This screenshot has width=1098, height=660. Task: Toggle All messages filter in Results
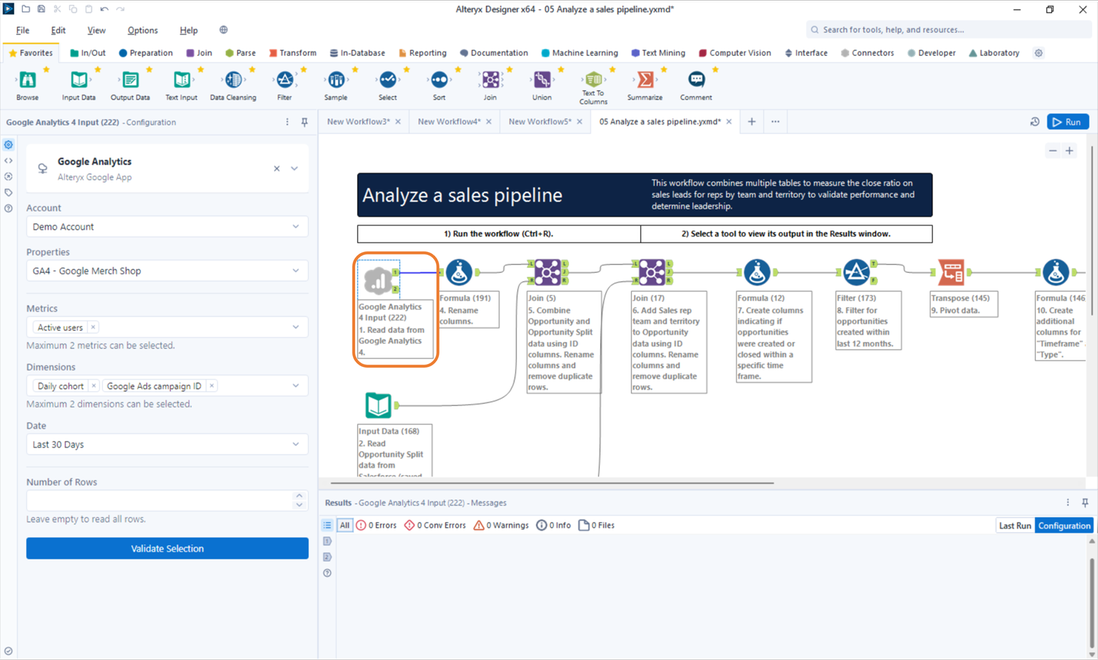tap(345, 525)
